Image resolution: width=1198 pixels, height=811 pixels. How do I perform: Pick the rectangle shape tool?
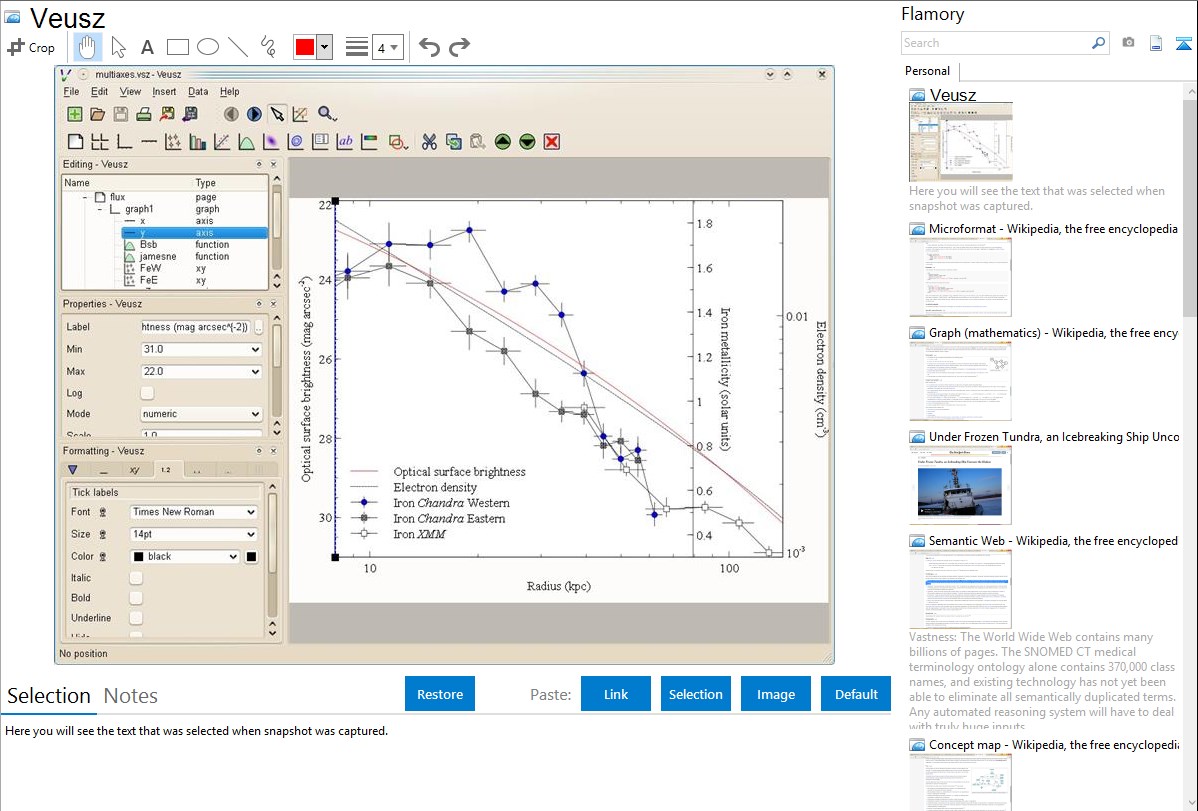(178, 47)
